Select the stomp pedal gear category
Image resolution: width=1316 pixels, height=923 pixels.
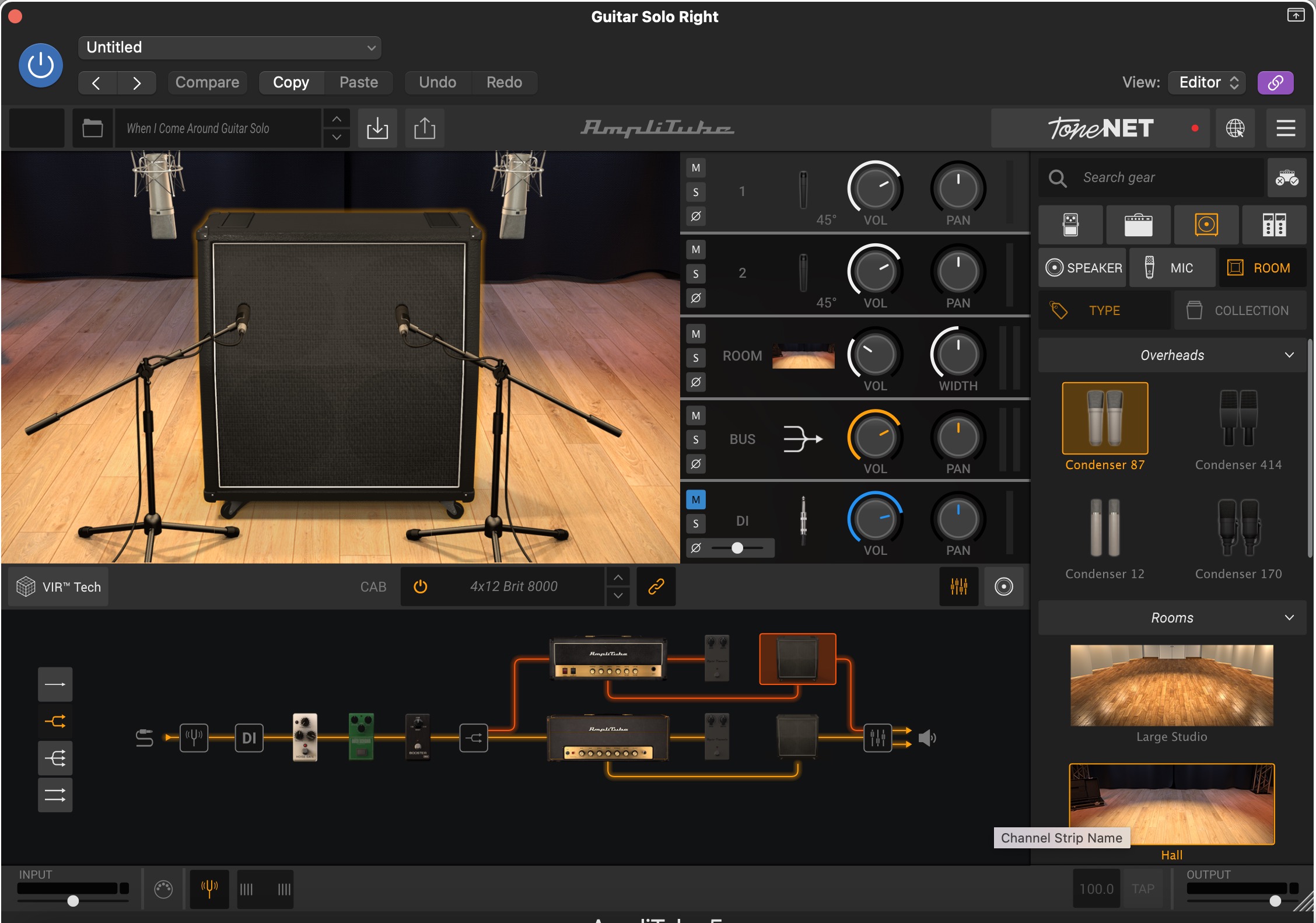[1071, 225]
